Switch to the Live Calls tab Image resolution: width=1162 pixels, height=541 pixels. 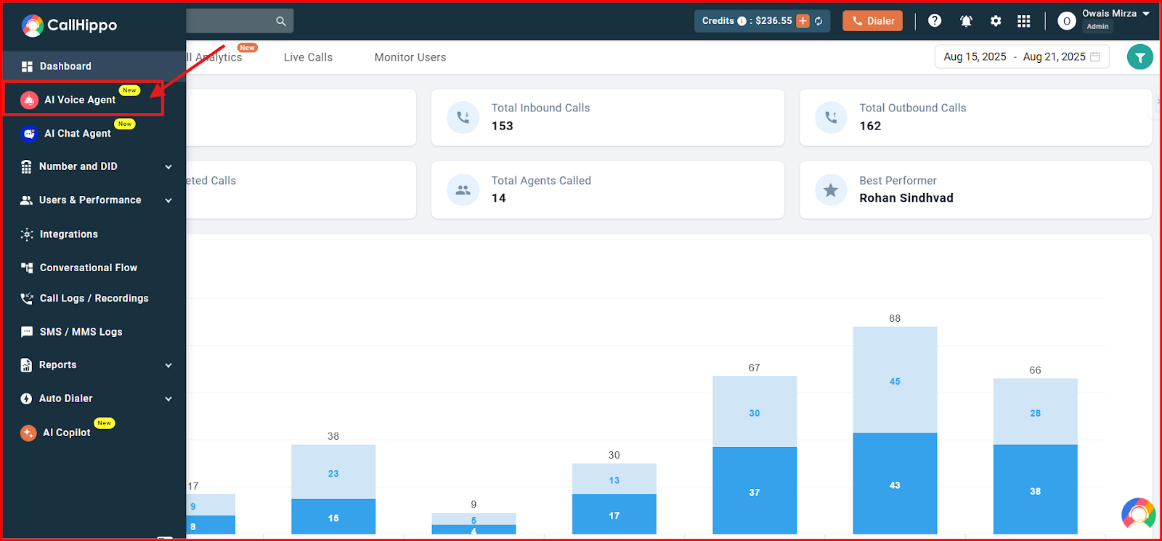pyautogui.click(x=308, y=57)
